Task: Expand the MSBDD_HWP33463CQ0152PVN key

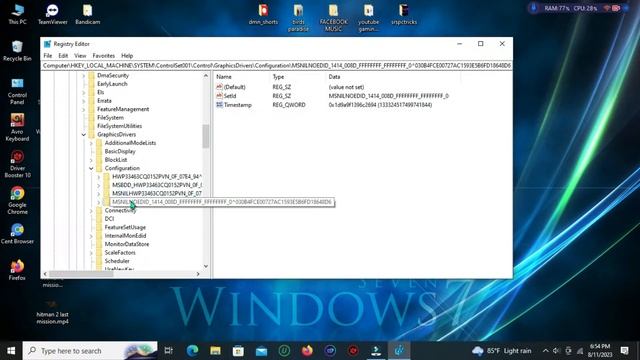Action: 99,185
